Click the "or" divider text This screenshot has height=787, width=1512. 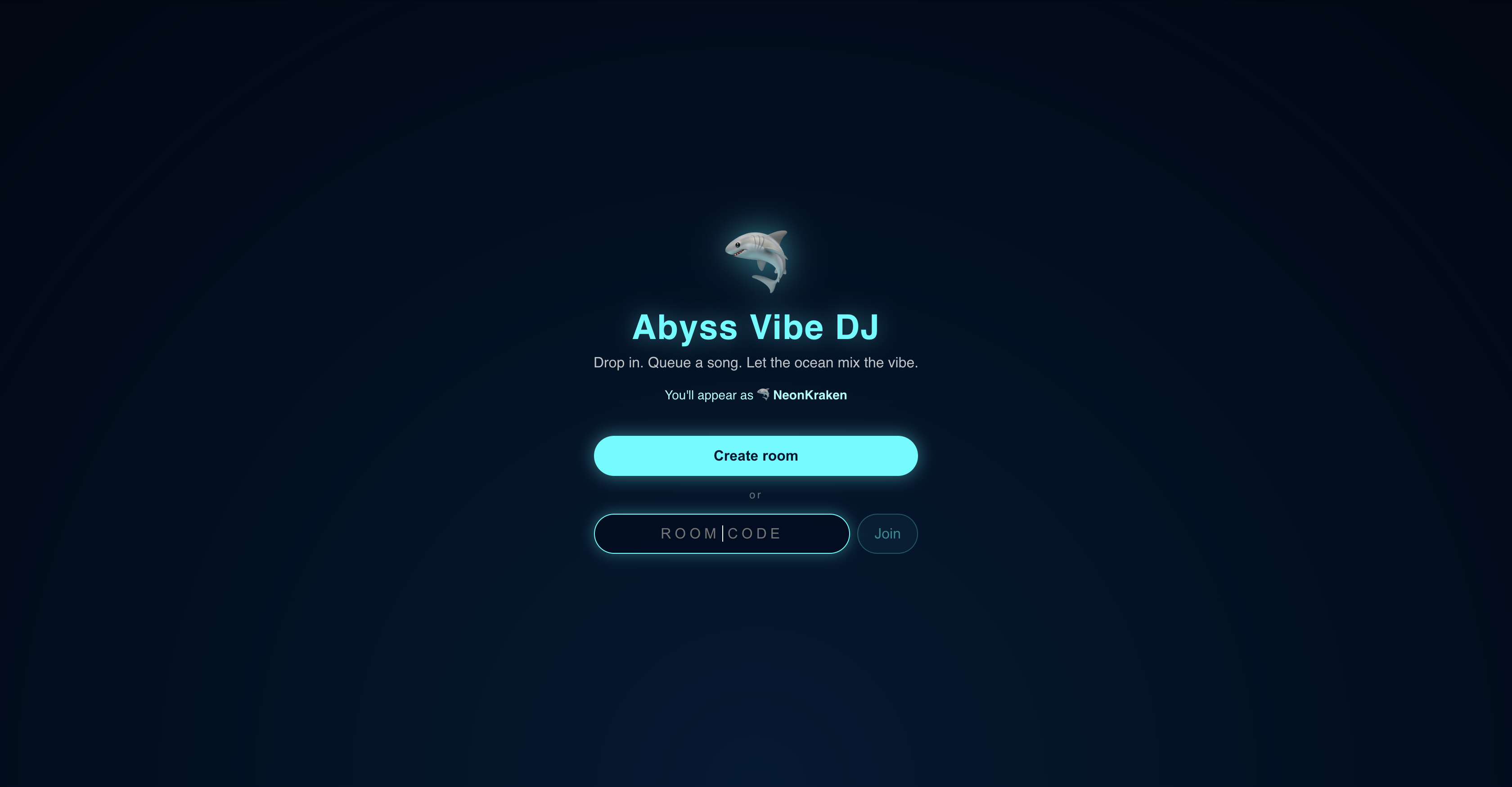[x=756, y=495]
